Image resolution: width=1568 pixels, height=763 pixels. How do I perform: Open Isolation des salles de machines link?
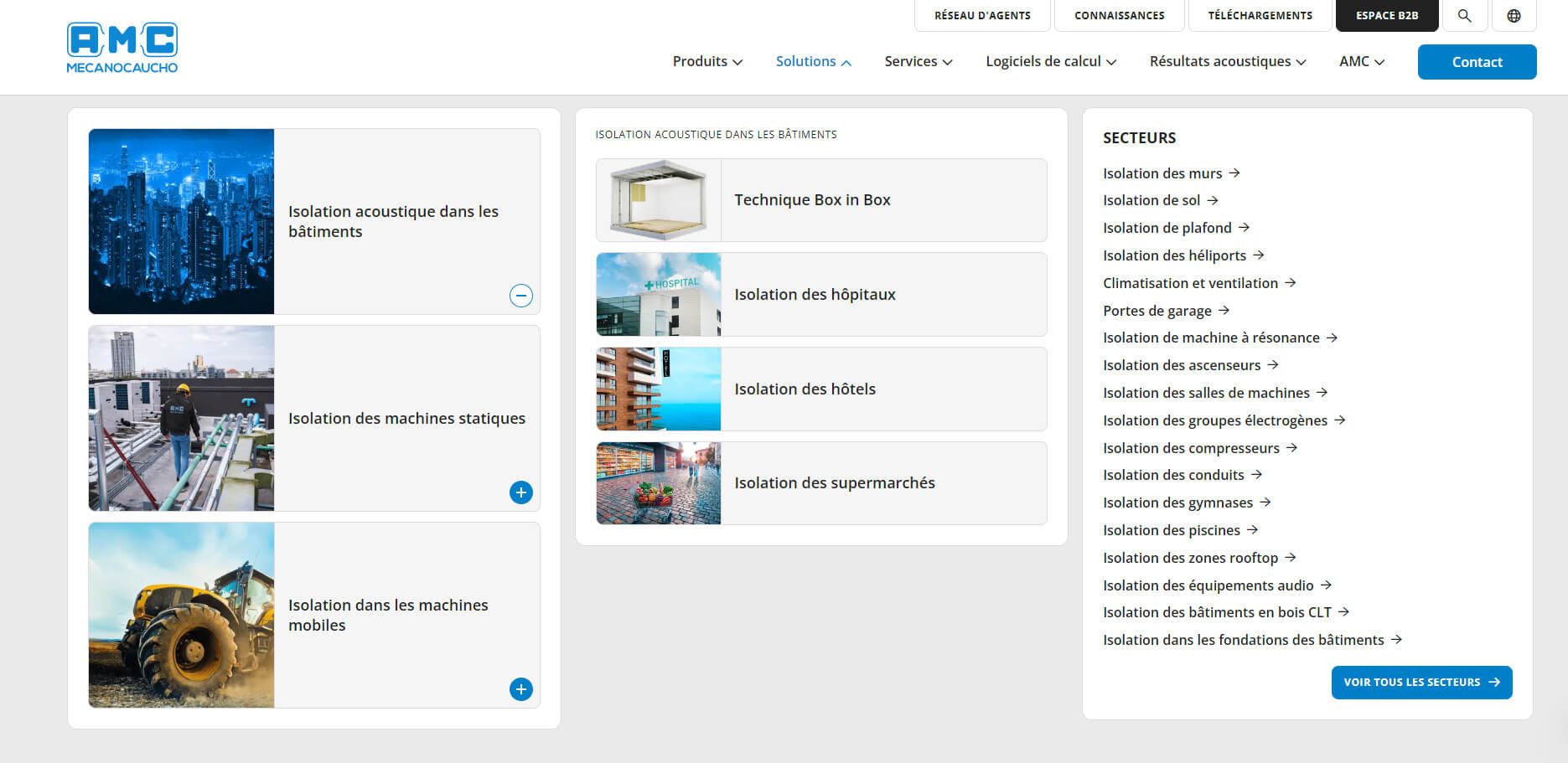(x=1215, y=393)
